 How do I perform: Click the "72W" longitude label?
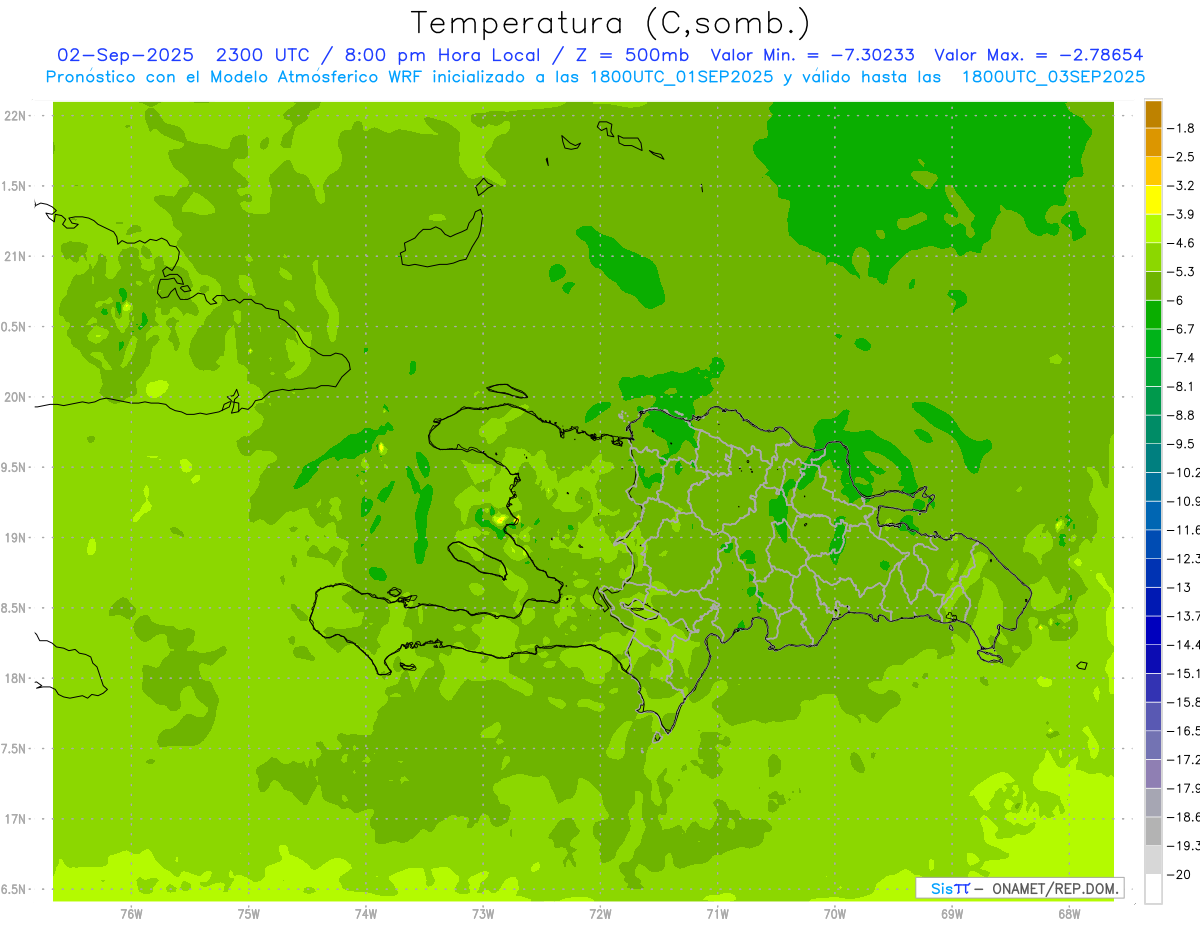coord(600,912)
